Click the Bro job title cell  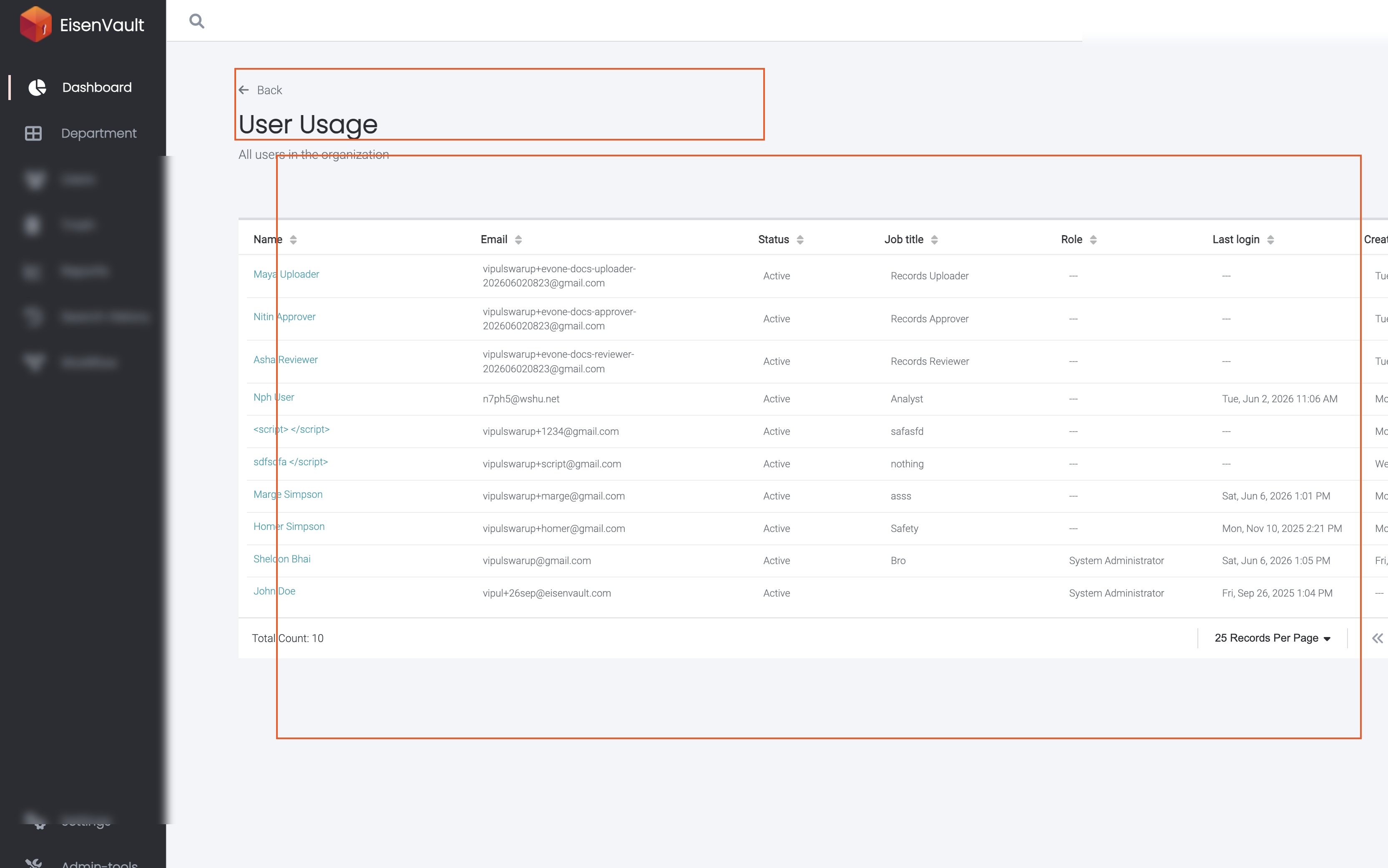click(x=898, y=561)
